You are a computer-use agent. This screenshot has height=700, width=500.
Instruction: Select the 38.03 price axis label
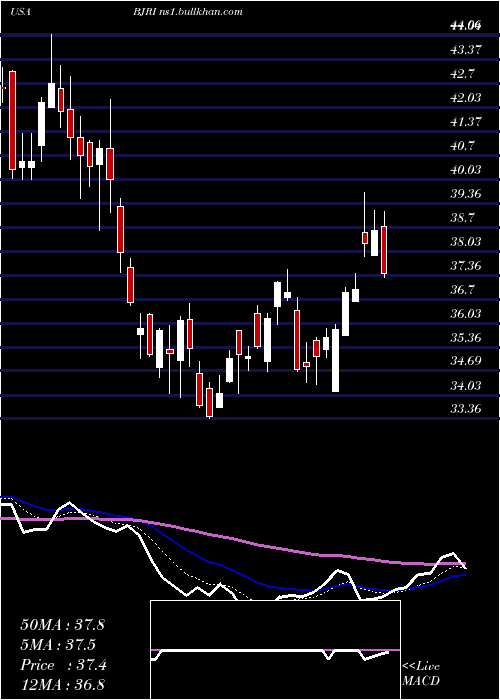coord(466,242)
